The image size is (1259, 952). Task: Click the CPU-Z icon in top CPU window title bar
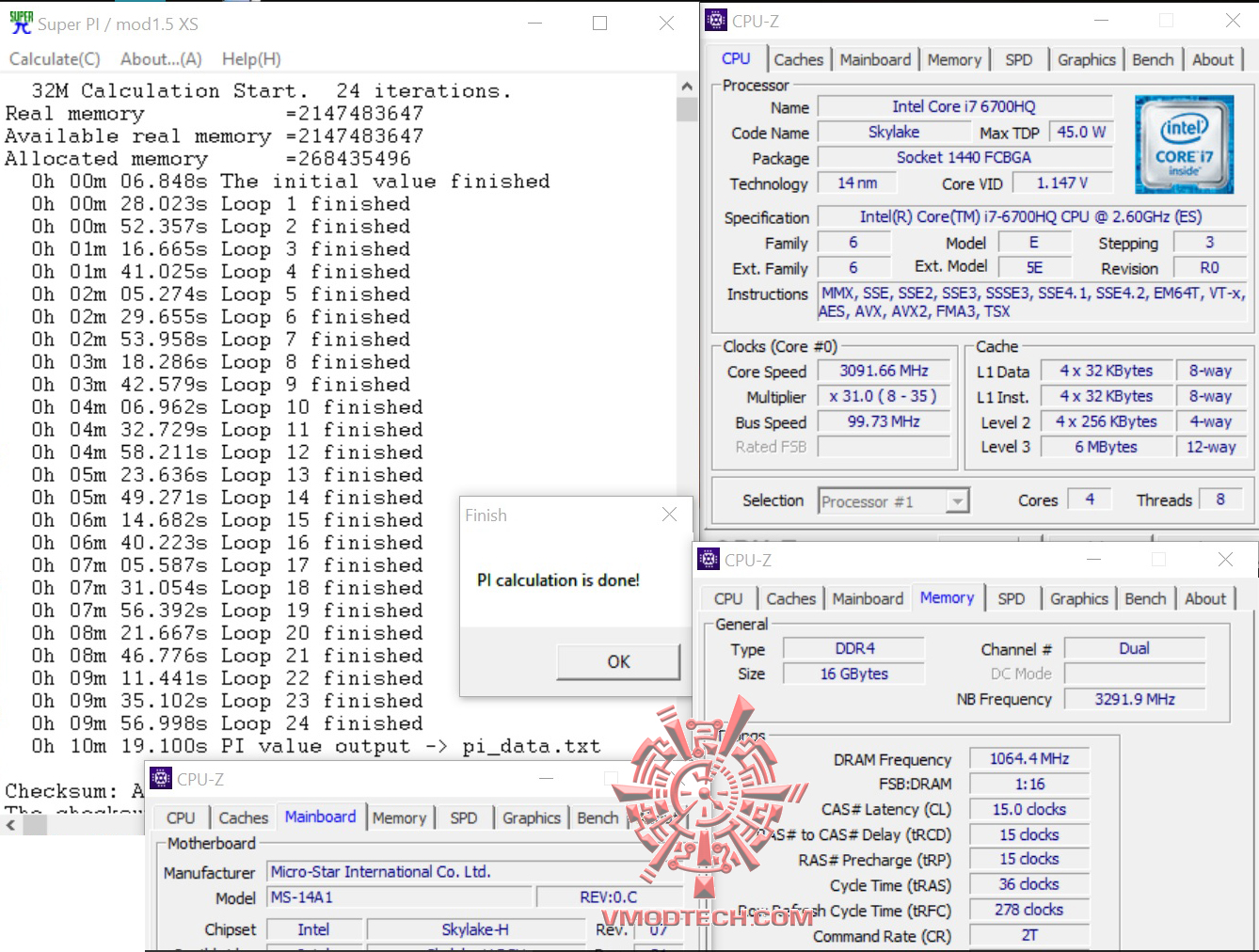pos(716,20)
